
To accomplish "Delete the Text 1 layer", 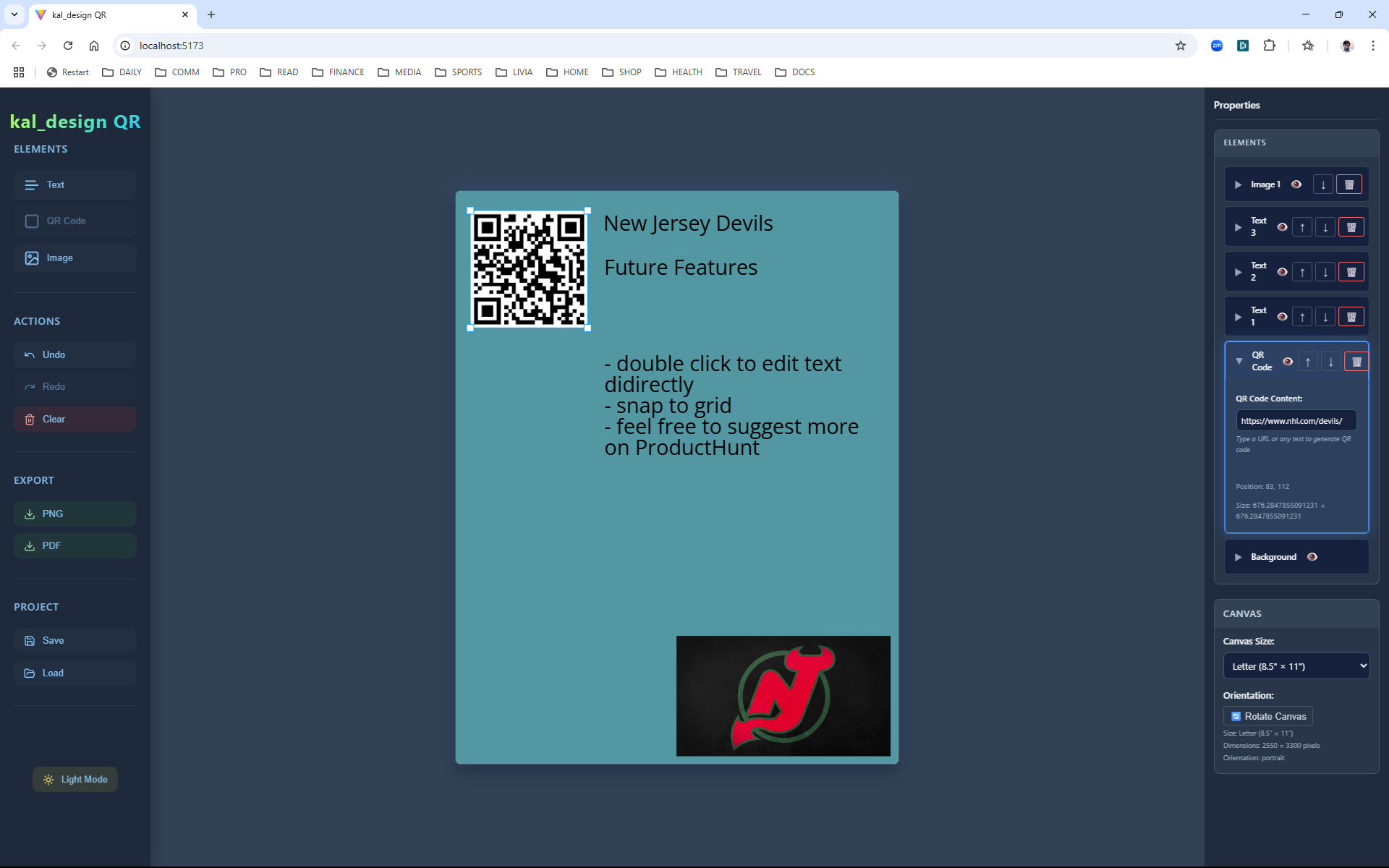I will click(x=1351, y=317).
